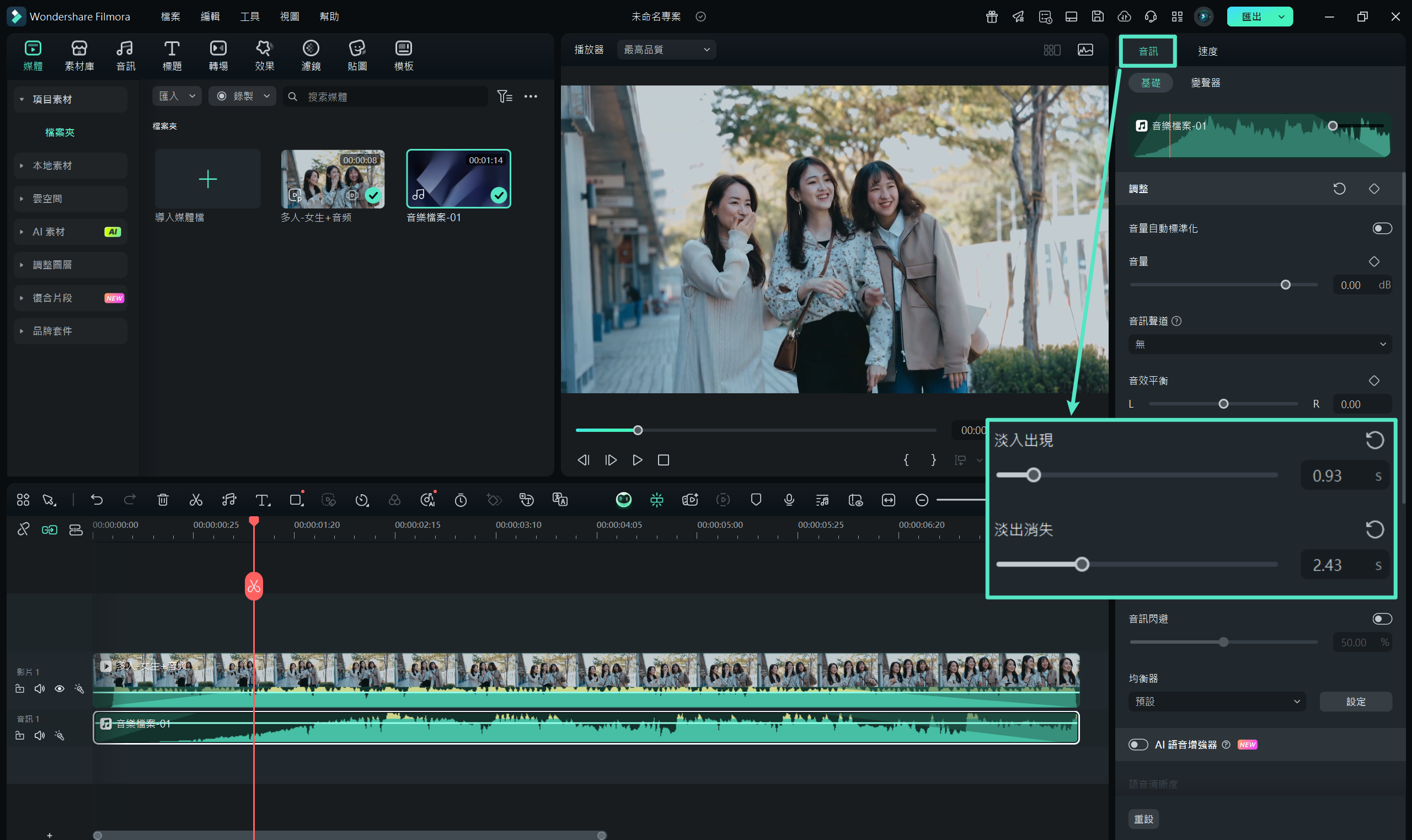Switch to the 變聲器 tab
The image size is (1412, 840).
(x=1205, y=83)
